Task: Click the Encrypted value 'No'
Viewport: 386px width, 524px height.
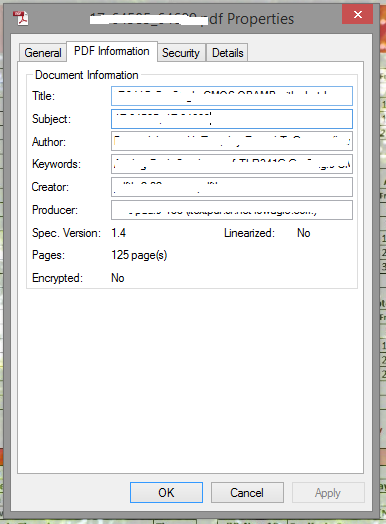Action: click(118, 278)
